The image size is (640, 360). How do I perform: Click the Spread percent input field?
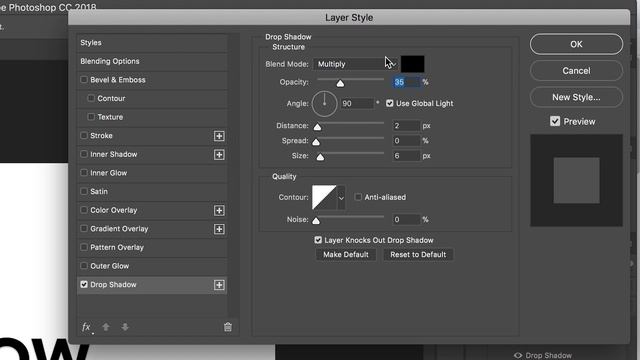coord(406,141)
